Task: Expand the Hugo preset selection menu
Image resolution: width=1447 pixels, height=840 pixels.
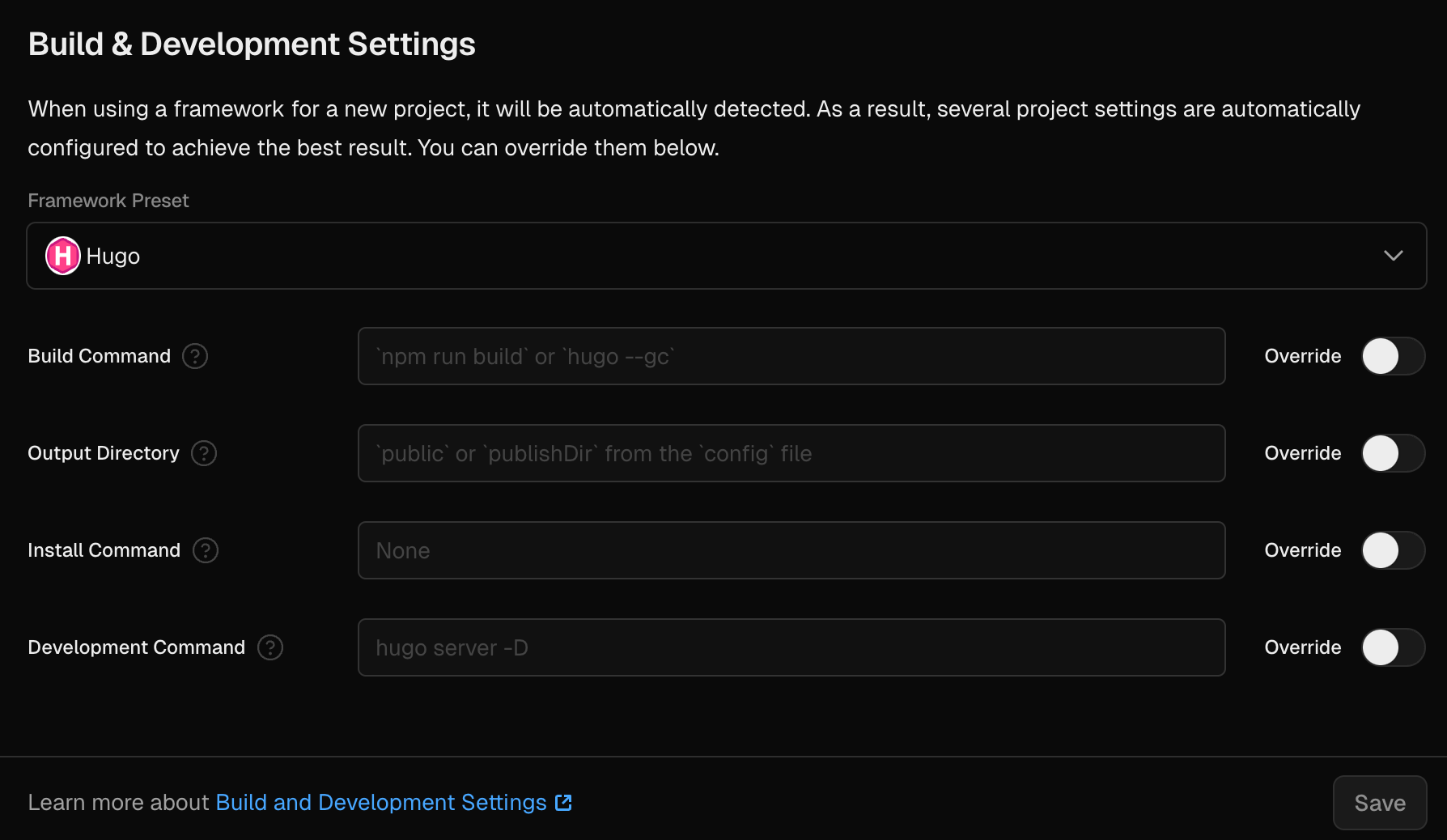Action: (727, 256)
